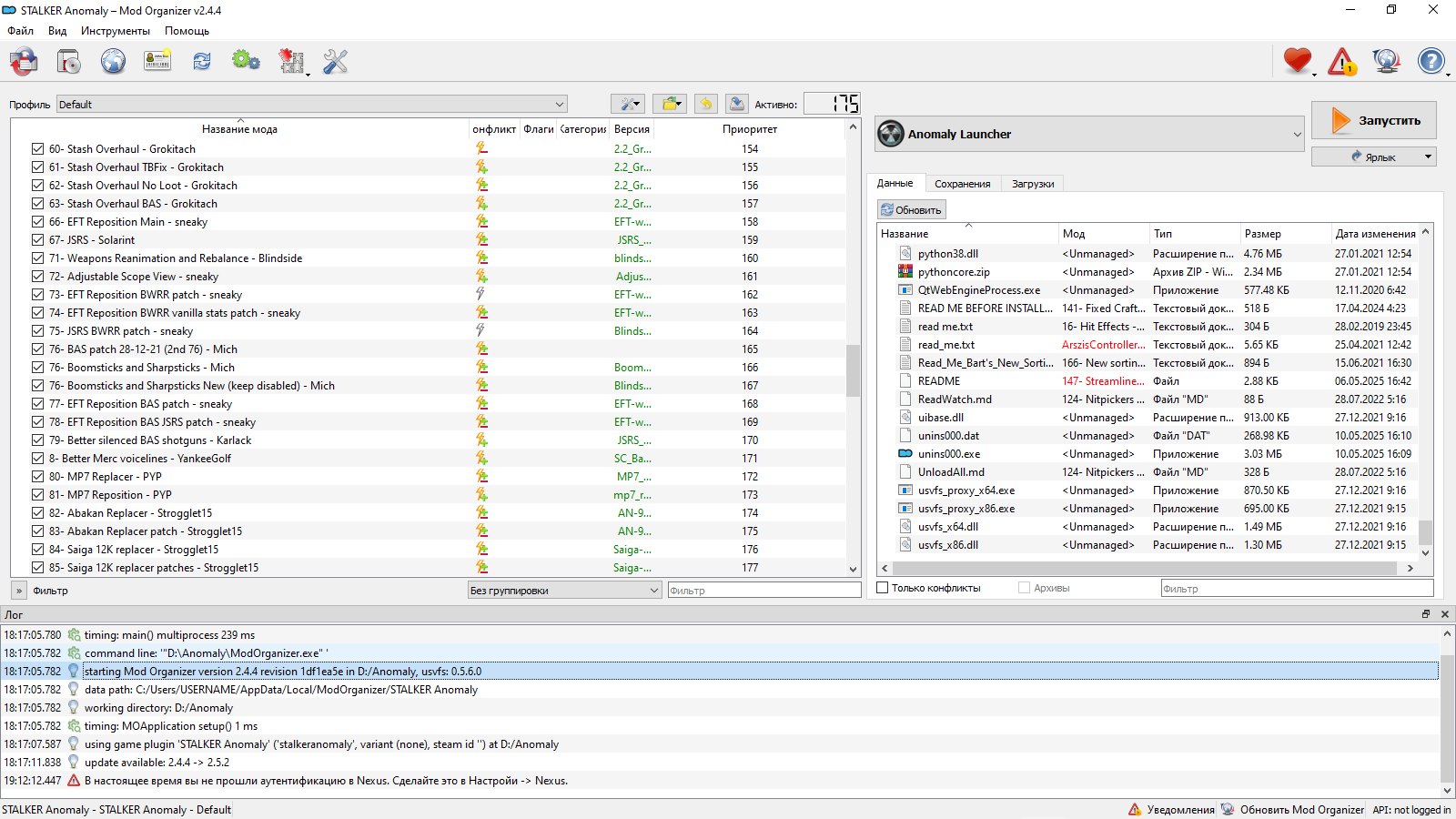
Task: Click warning icon on the Nexus authentication log entry
Action: [x=74, y=781]
